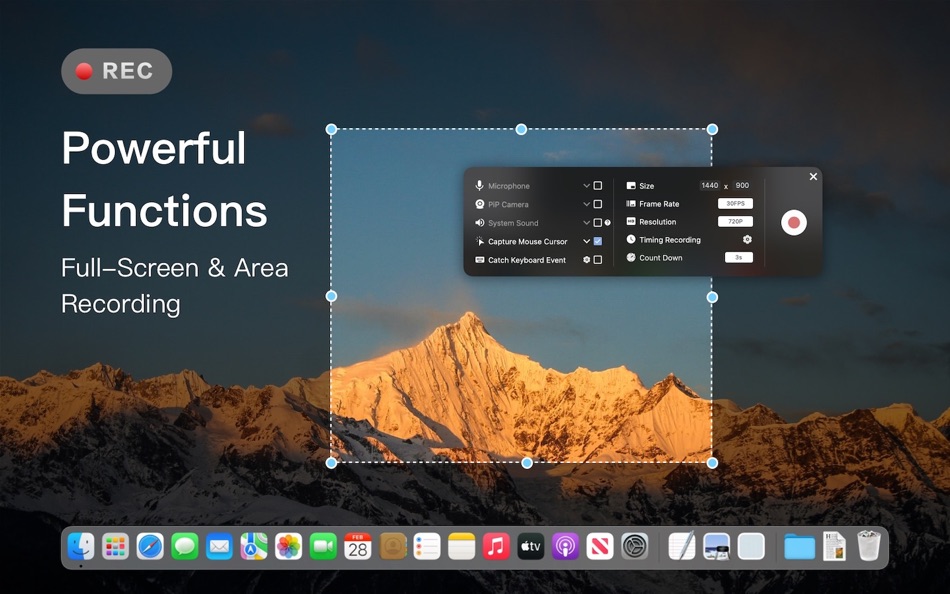Click the Capture Mouse Cursor pointer icon

(x=479, y=241)
